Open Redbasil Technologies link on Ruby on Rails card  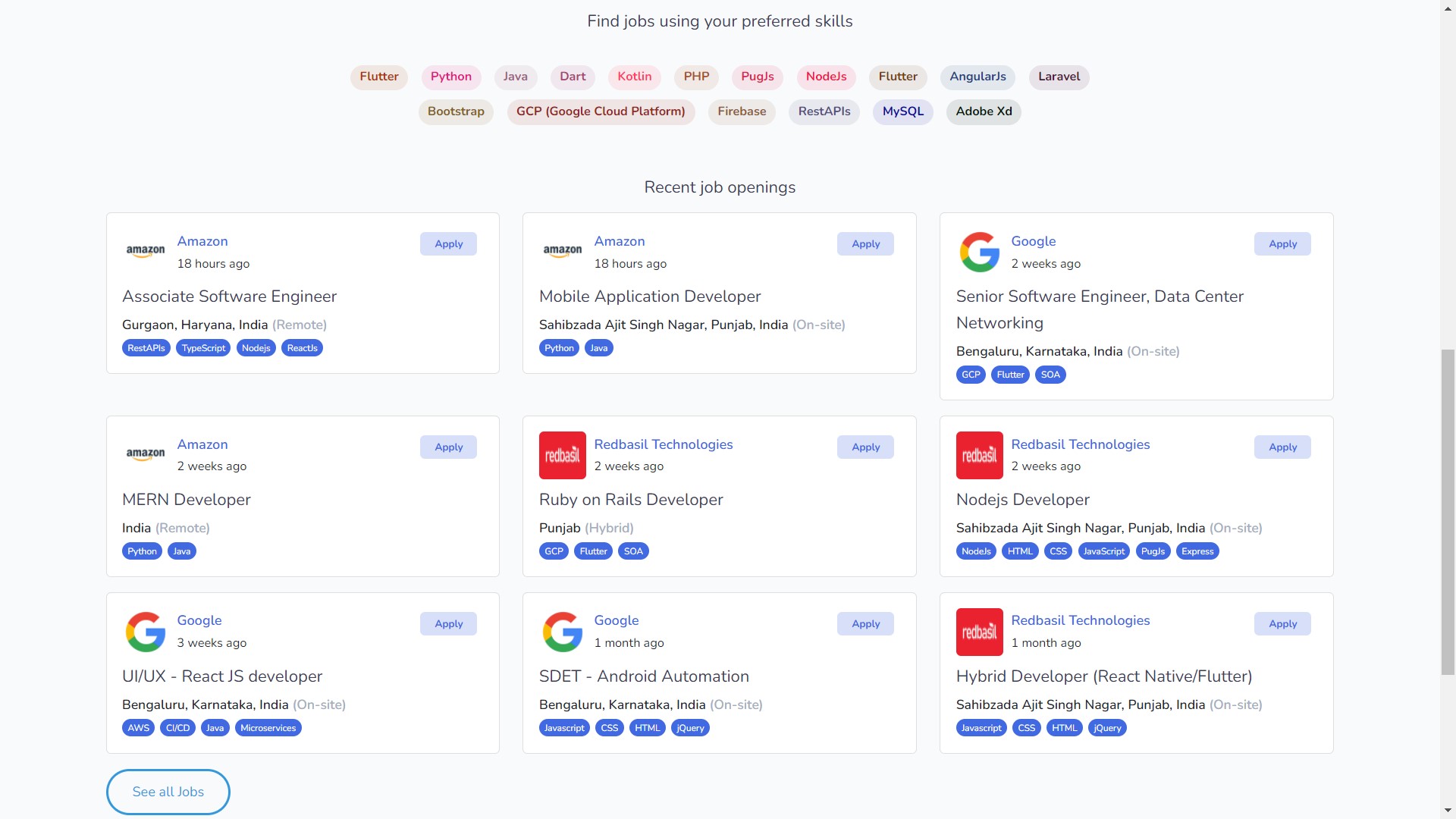point(663,444)
